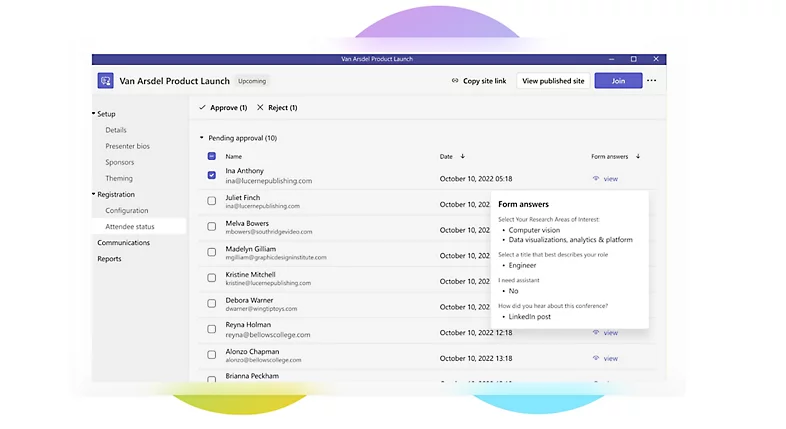786x429 pixels.
Task: Sort by Form answers column header
Action: (x=610, y=156)
